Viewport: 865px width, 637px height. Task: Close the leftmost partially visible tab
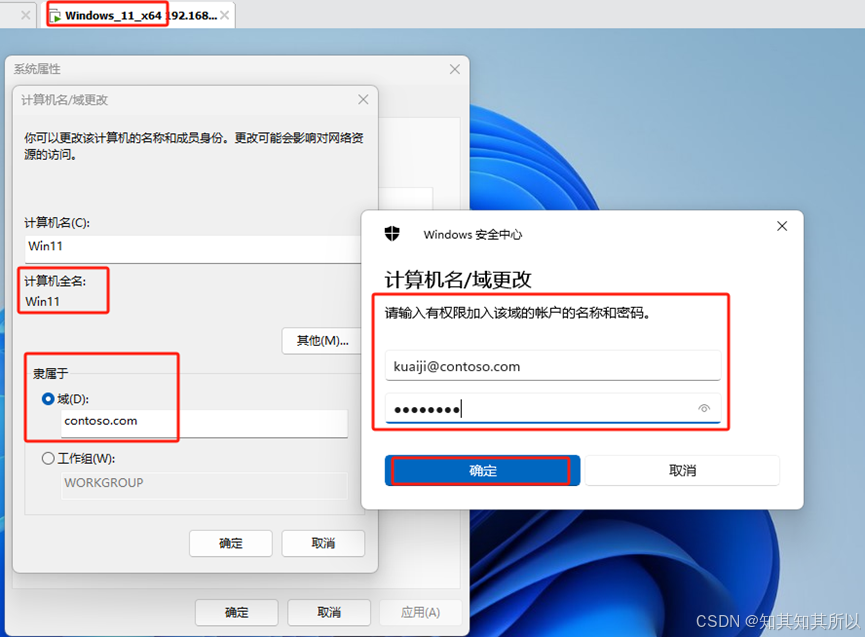pyautogui.click(x=25, y=15)
